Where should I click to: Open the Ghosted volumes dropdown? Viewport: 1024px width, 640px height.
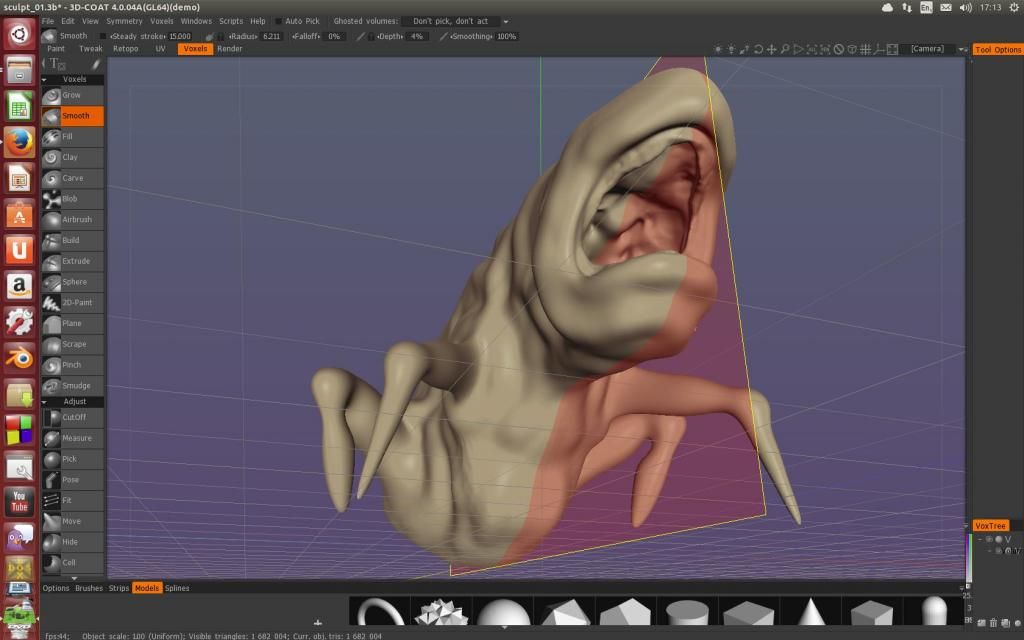pos(455,21)
